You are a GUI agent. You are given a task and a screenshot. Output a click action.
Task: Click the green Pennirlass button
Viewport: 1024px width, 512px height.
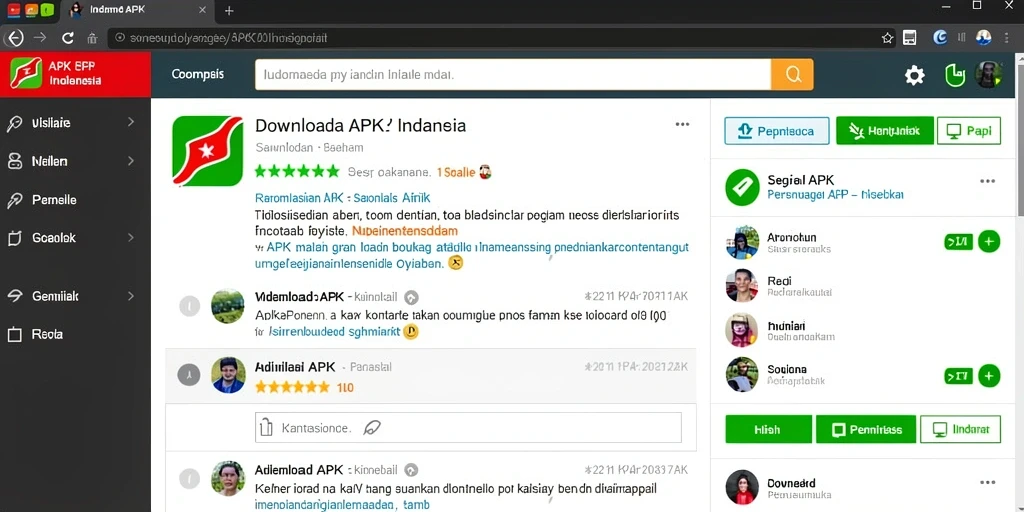[867, 430]
